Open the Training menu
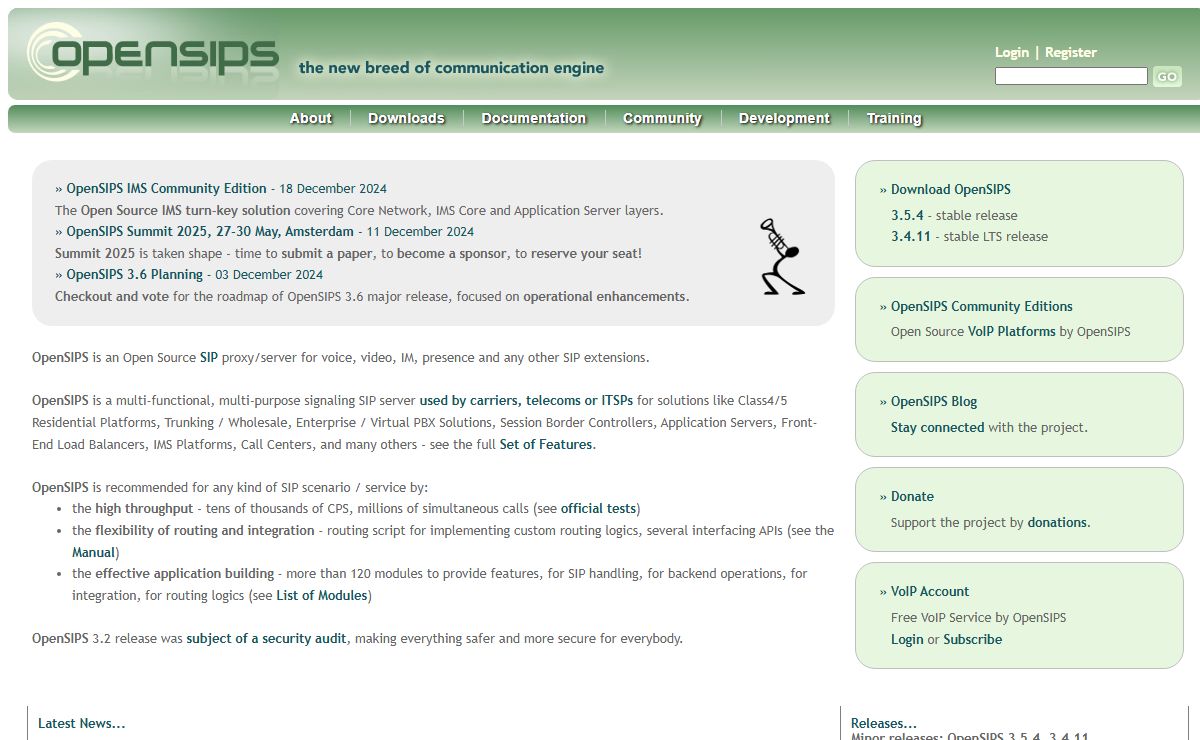This screenshot has width=1200, height=740. [893, 118]
